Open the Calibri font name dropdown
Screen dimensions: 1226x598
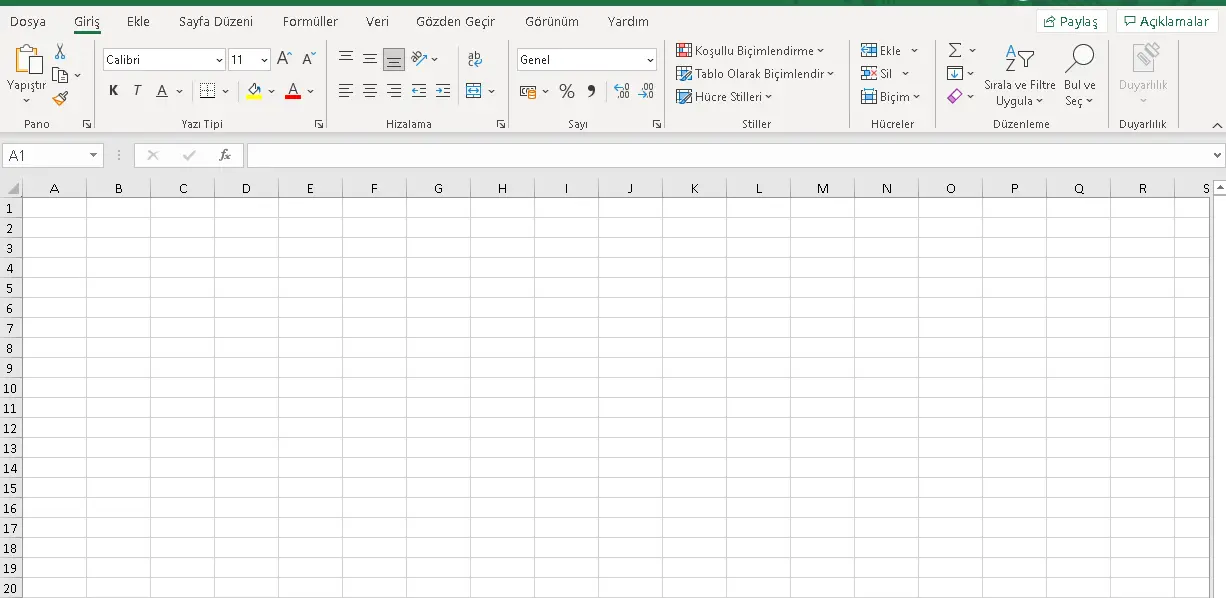(x=219, y=60)
